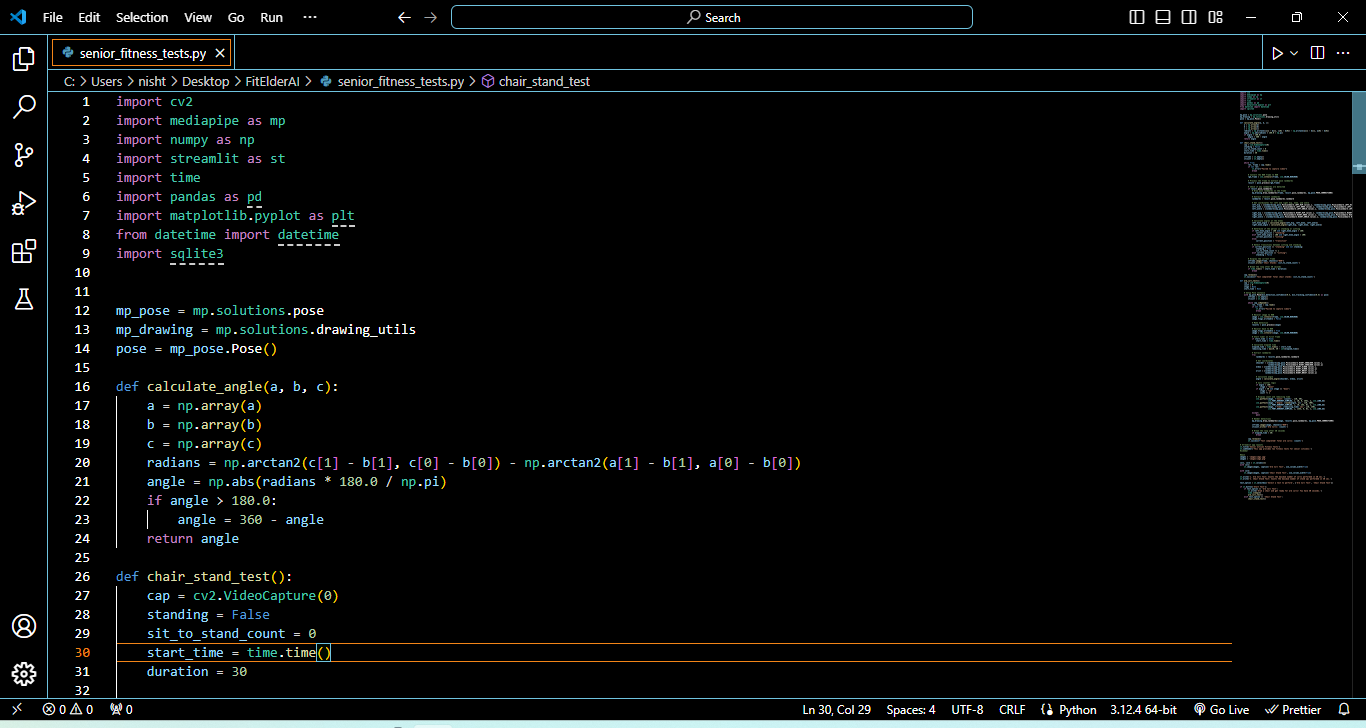This screenshot has height=728, width=1366.
Task: Run Python file with play button
Action: [1277, 53]
